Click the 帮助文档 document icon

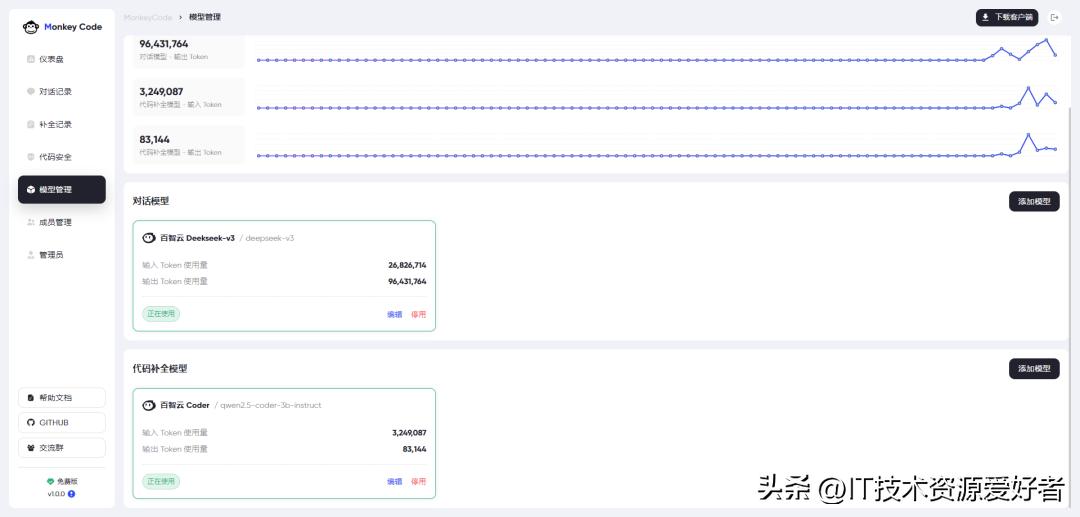click(x=30, y=398)
